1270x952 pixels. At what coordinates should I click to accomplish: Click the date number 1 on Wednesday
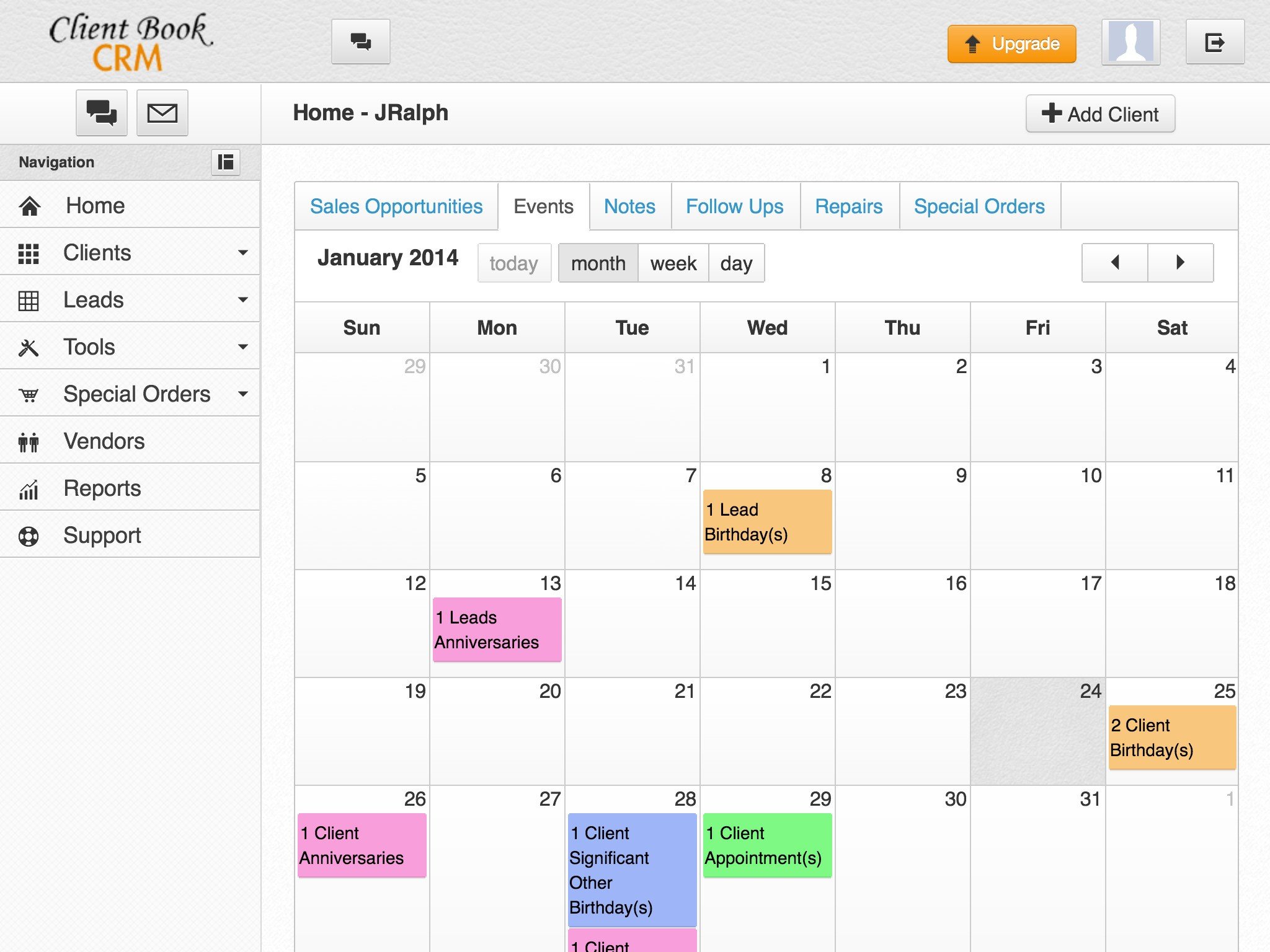(825, 366)
